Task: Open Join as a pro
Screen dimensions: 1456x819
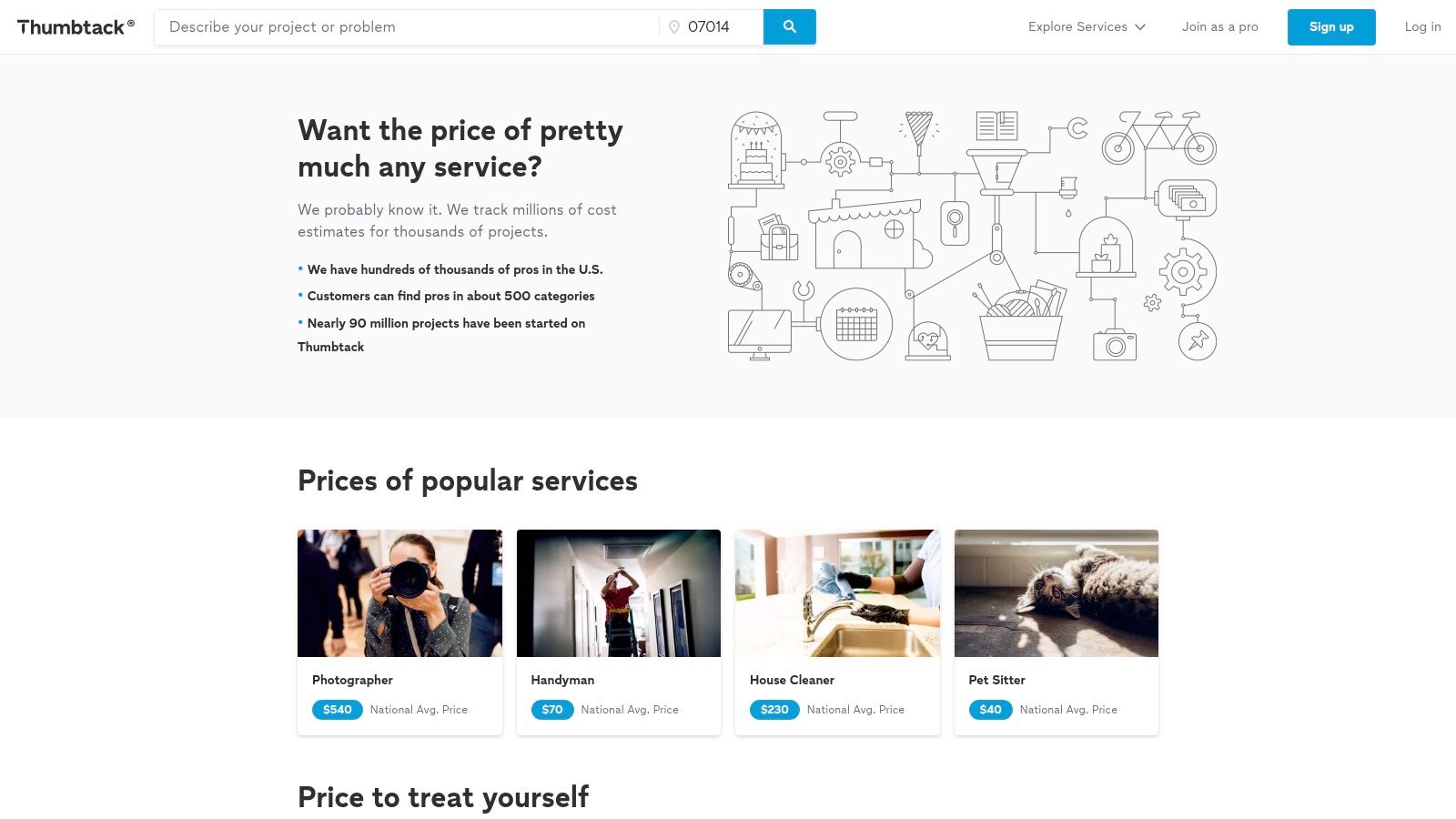Action: click(x=1219, y=27)
